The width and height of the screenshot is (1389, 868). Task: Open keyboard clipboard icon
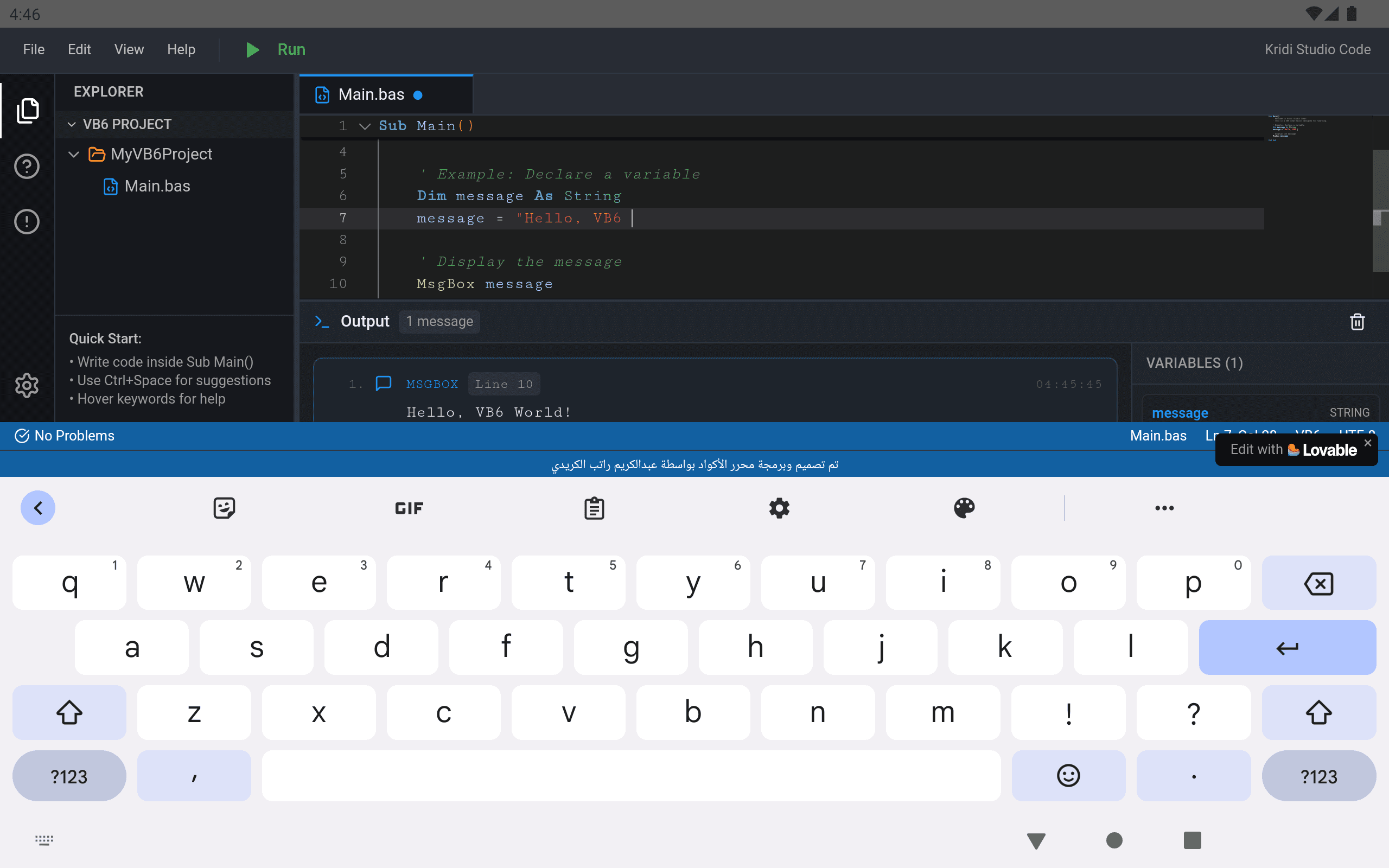(594, 508)
